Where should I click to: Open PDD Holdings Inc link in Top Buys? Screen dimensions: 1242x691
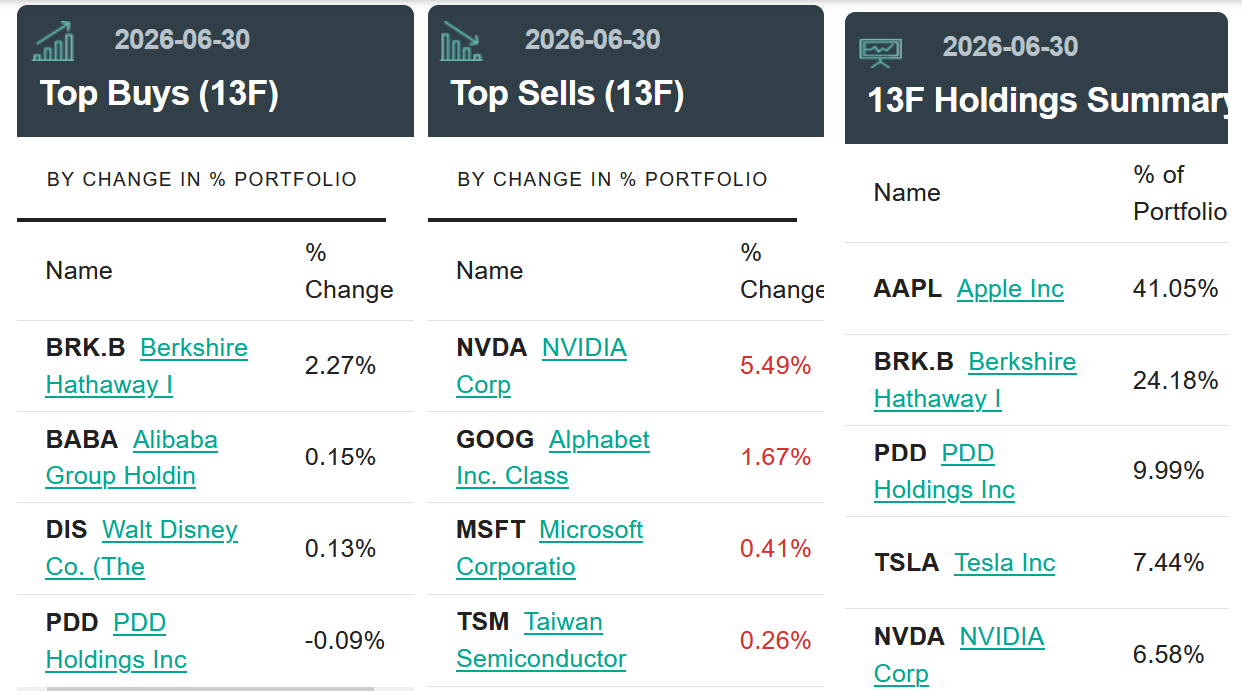pyautogui.click(x=116, y=641)
